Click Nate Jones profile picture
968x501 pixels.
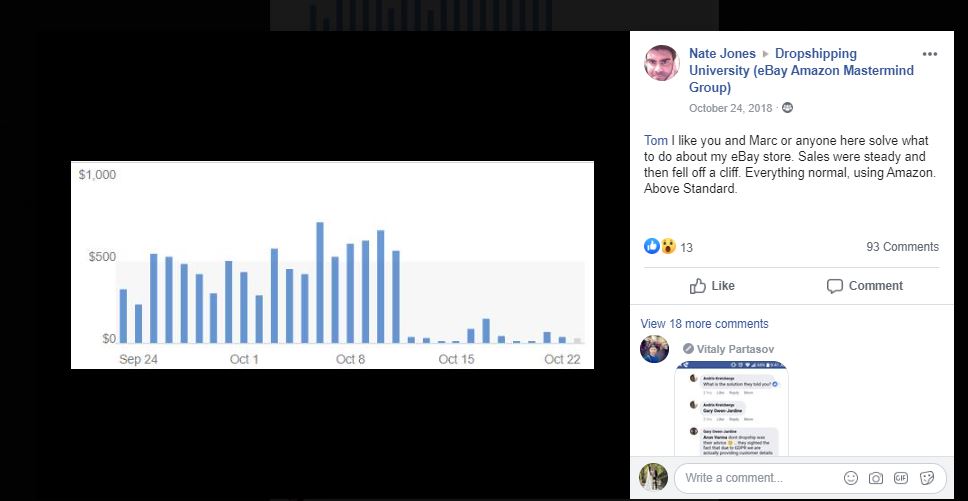pos(661,63)
